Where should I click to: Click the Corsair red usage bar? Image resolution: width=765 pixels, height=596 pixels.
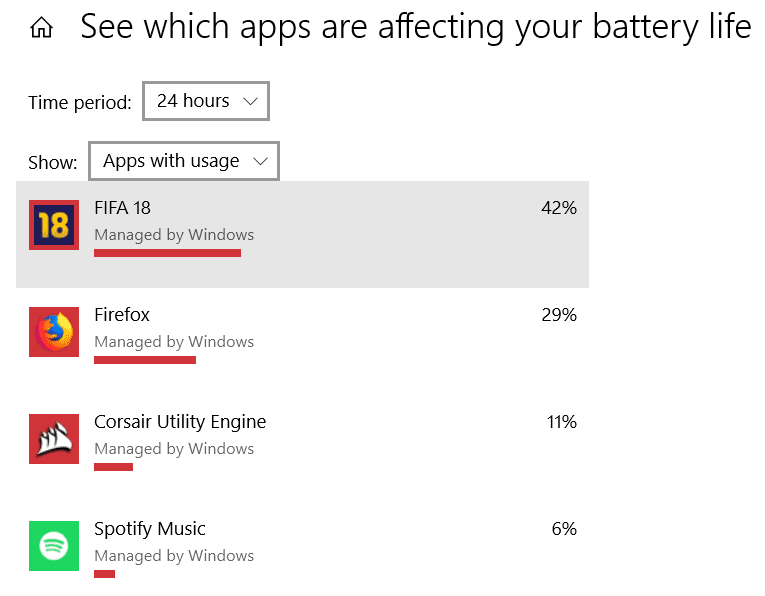tap(113, 467)
